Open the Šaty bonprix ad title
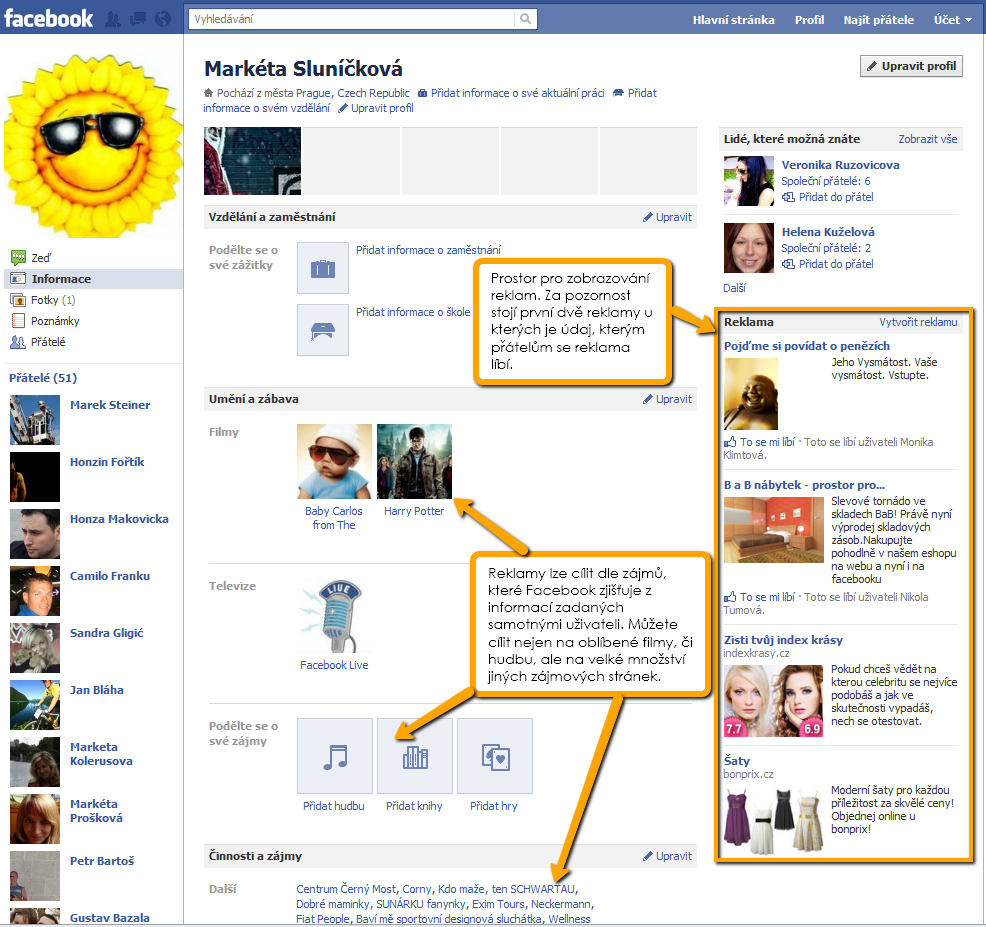The width and height of the screenshot is (986, 927). click(736, 761)
